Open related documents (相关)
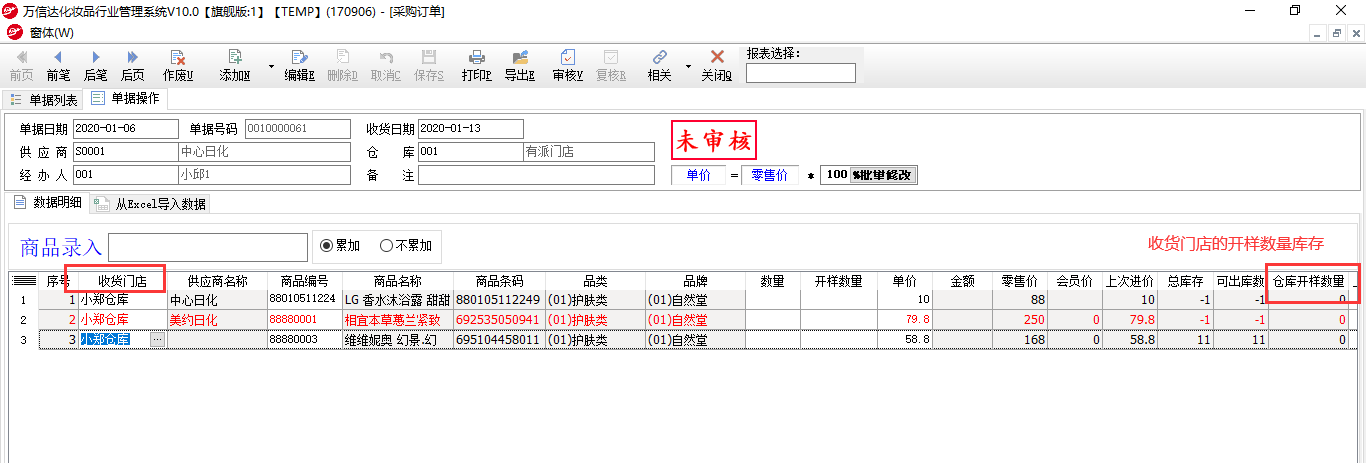Screen dimensions: 1366x463 [659, 66]
